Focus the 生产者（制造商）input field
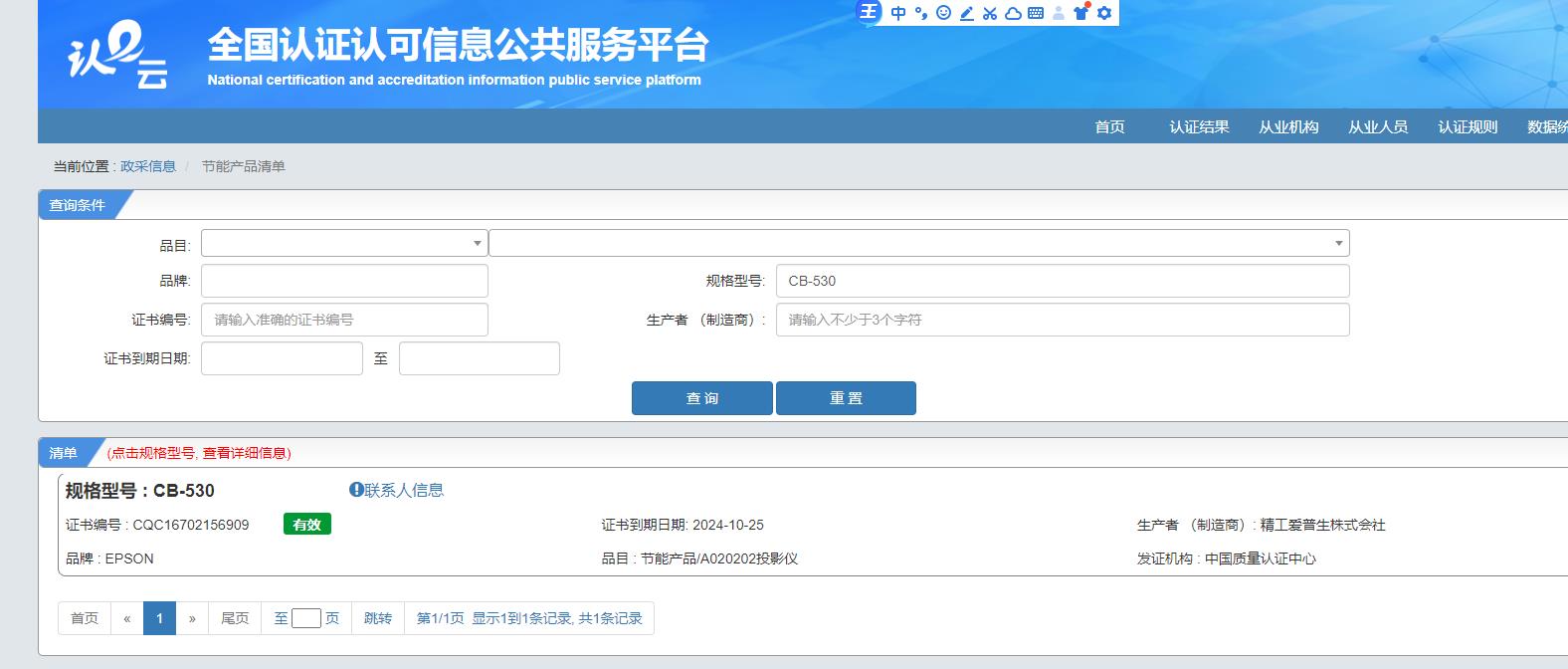This screenshot has height=669, width=1568. tap(1063, 320)
